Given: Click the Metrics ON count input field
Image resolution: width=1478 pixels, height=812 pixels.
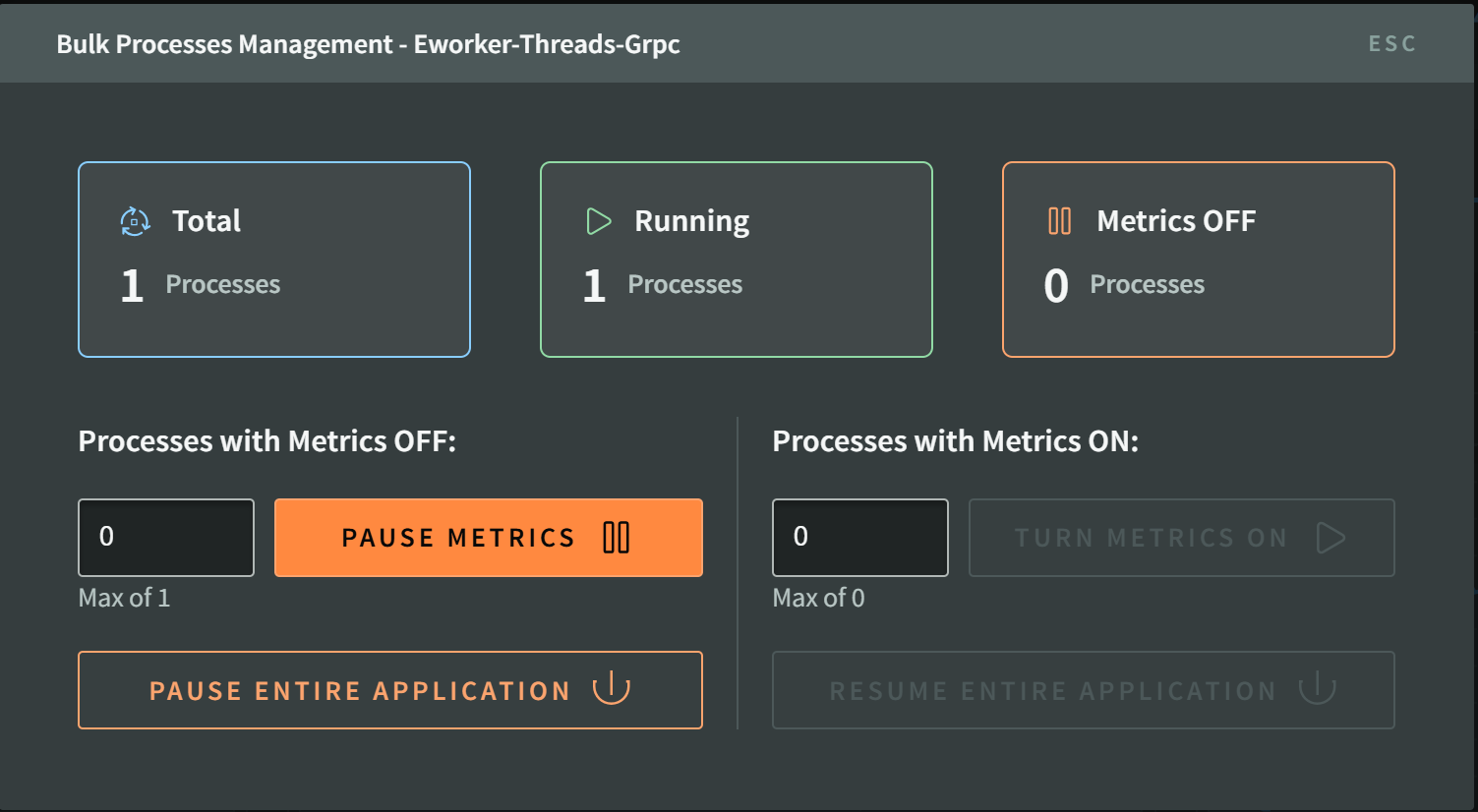Looking at the screenshot, I should tap(859, 538).
